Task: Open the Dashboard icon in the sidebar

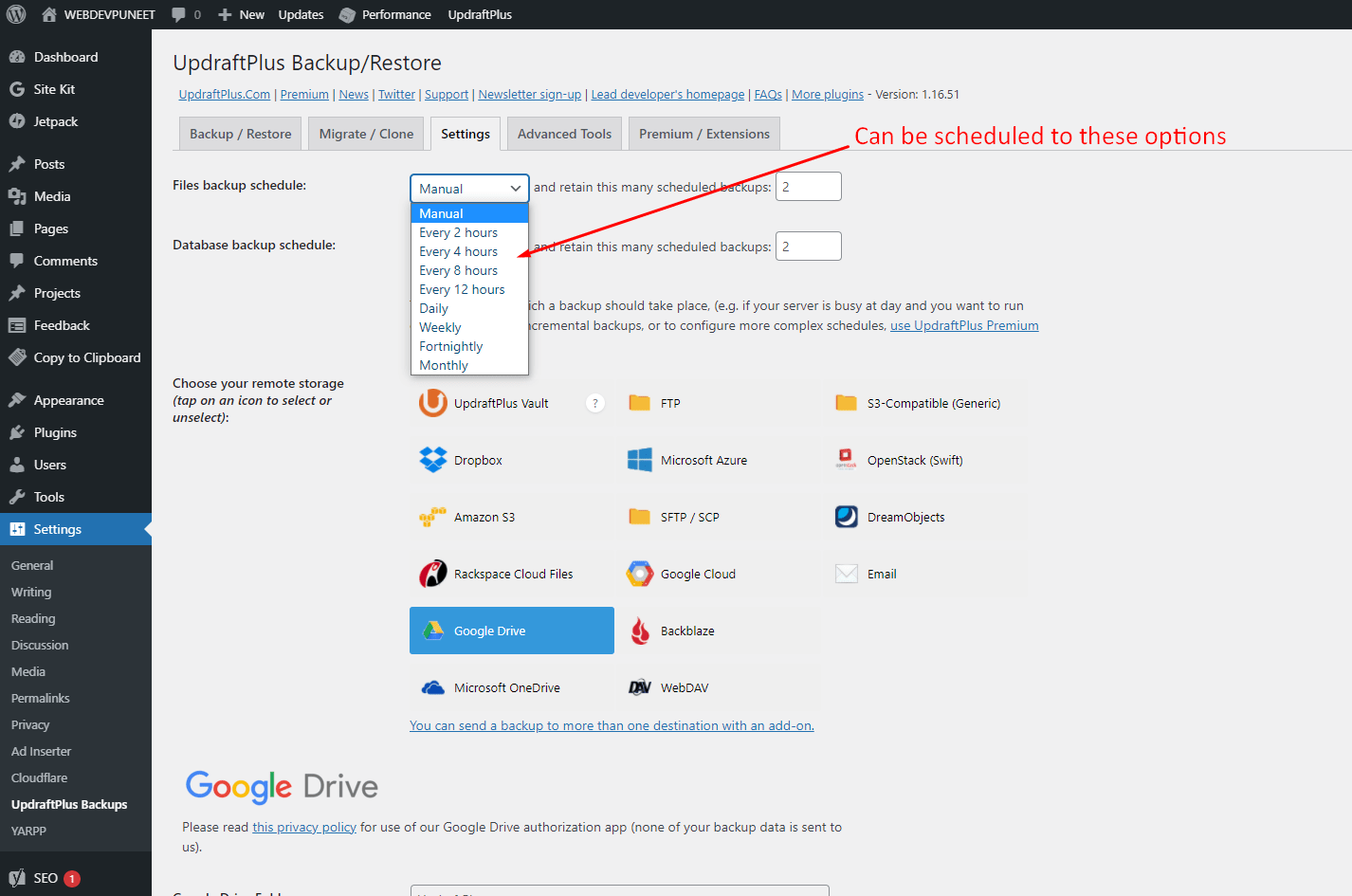Action: [17, 57]
